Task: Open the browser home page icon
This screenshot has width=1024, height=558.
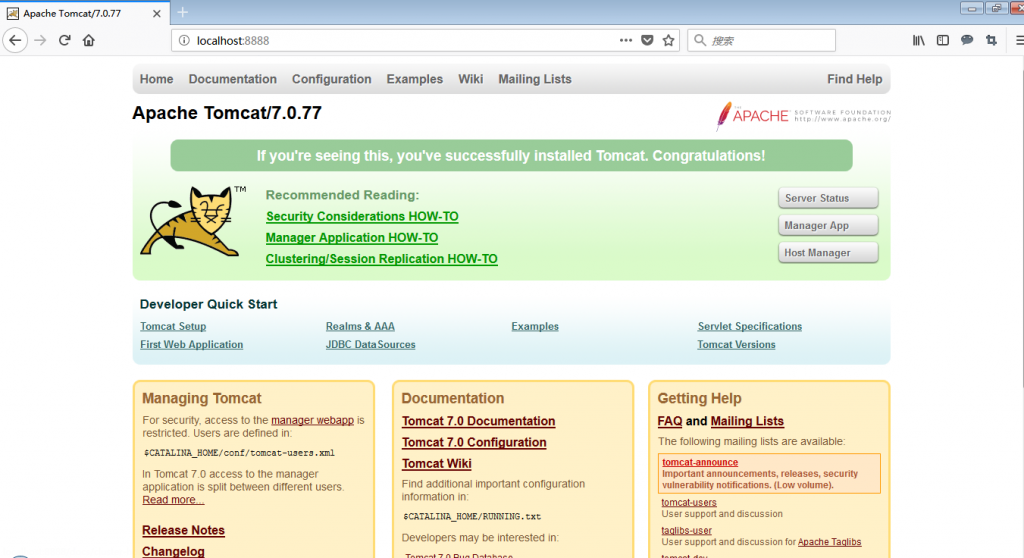Action: click(89, 41)
